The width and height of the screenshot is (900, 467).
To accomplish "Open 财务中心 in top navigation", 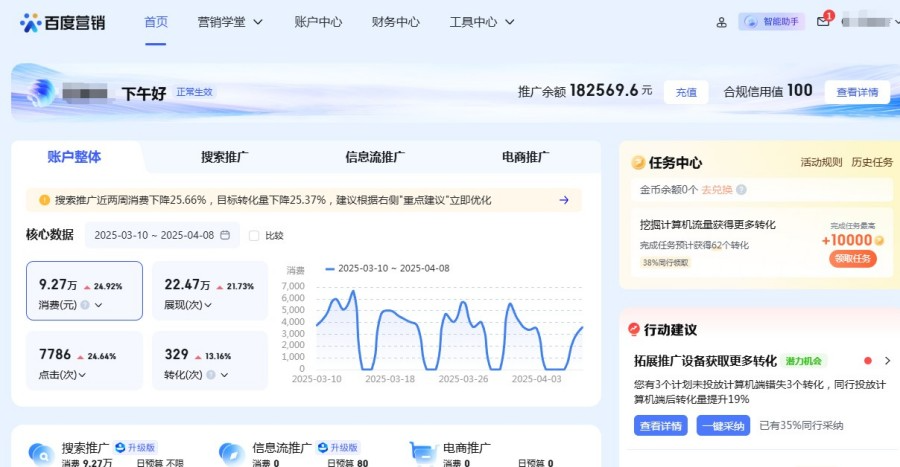I will pyautogui.click(x=395, y=22).
